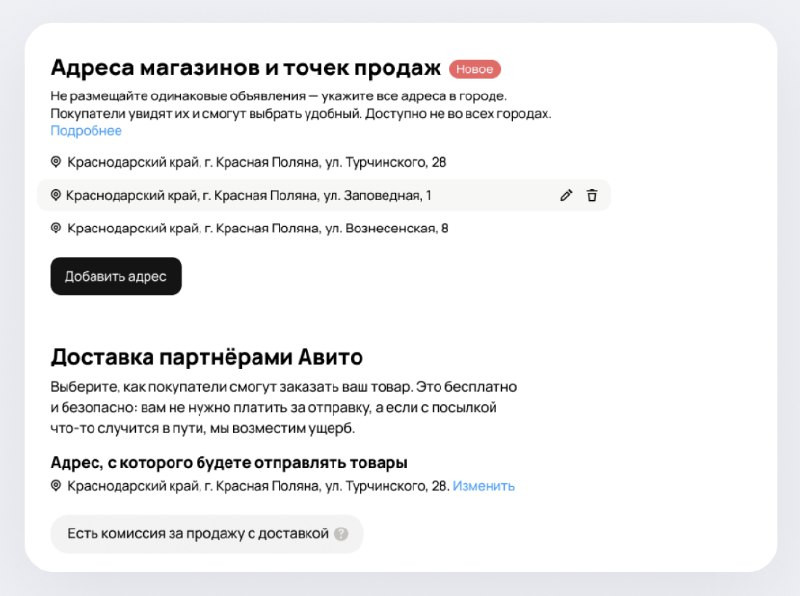The height and width of the screenshot is (596, 800).
Task: Click the pin icon beside the Заповедная, 1 address
Action: point(56,195)
